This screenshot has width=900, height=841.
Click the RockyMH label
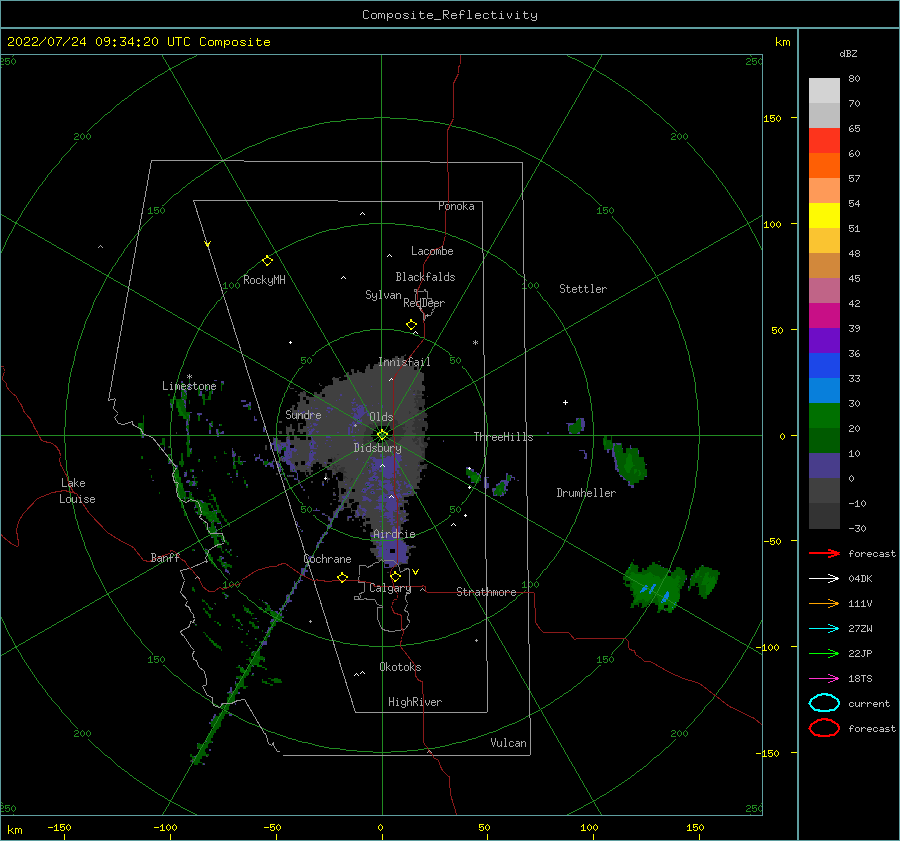pos(264,280)
